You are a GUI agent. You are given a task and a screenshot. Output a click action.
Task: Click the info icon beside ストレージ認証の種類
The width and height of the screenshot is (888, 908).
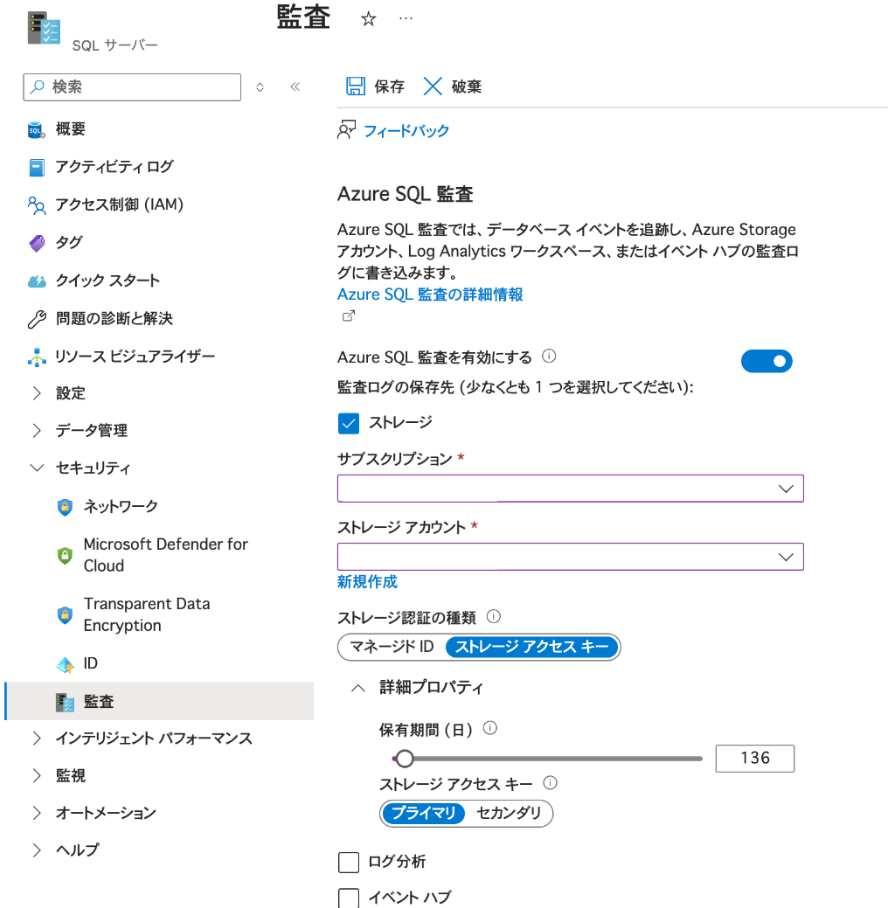(493, 617)
